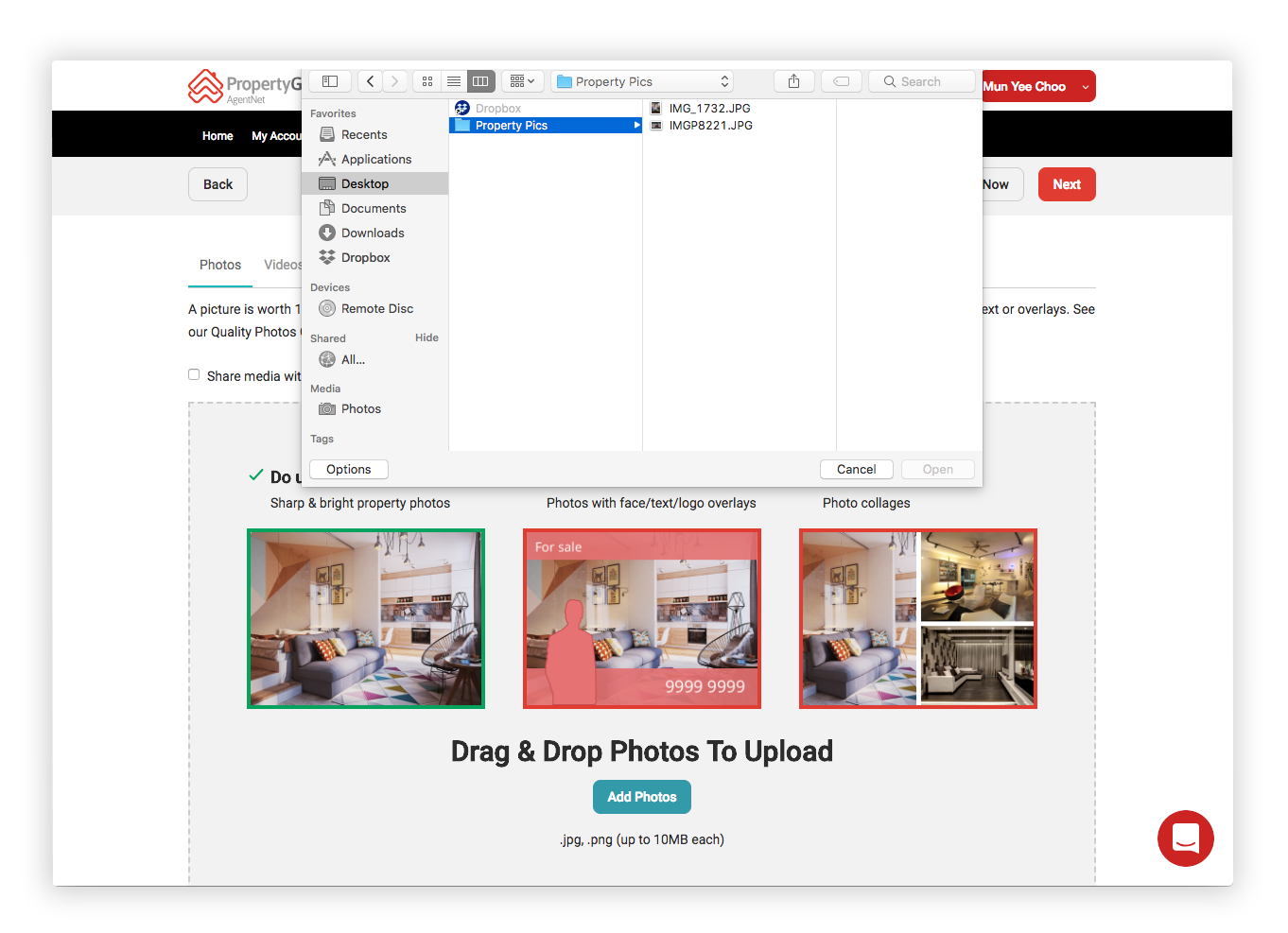Switch to the Photos tab
Viewport: 1288px width, 933px height.
pyautogui.click(x=220, y=265)
